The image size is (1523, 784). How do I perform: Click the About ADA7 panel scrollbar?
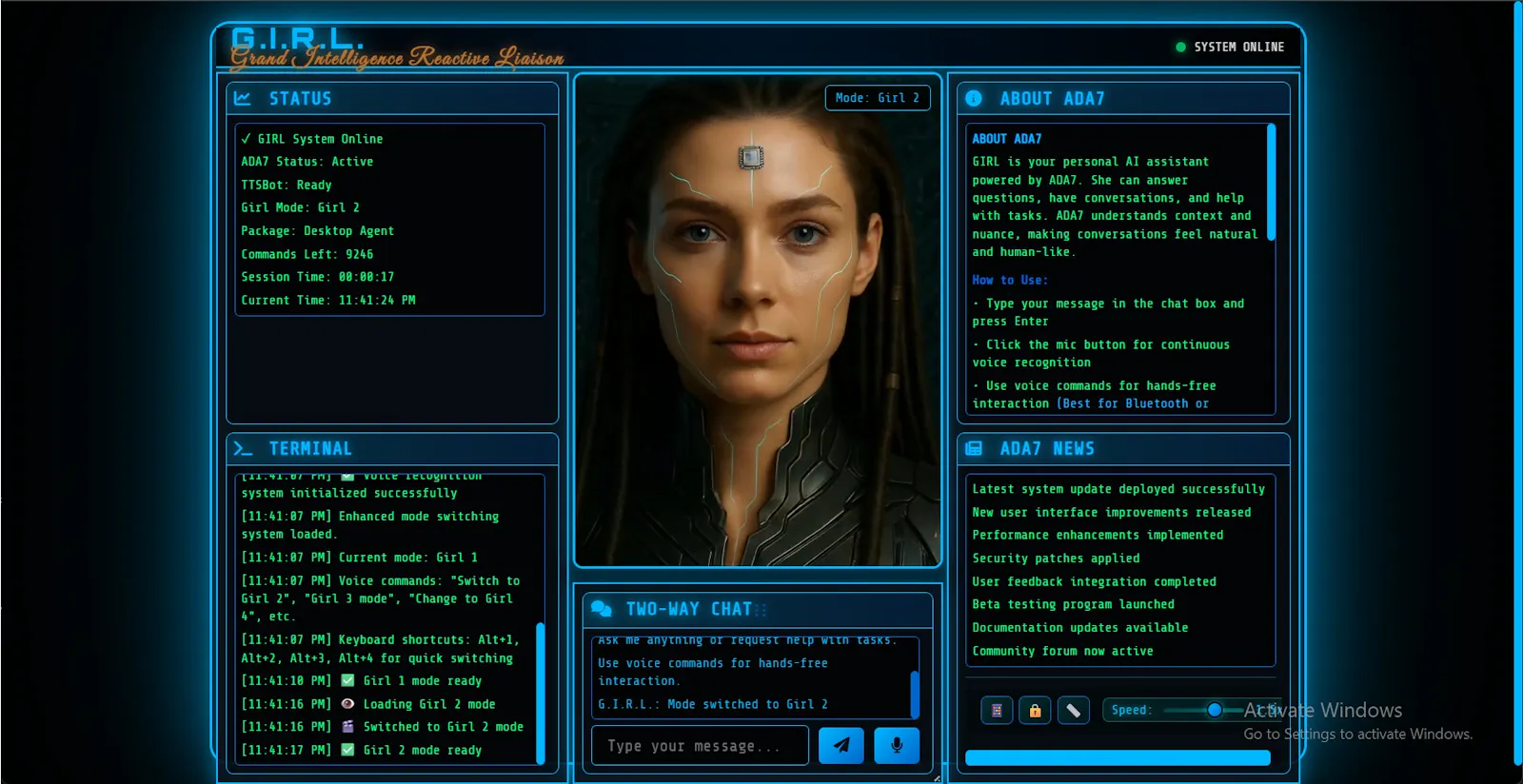click(x=1272, y=183)
